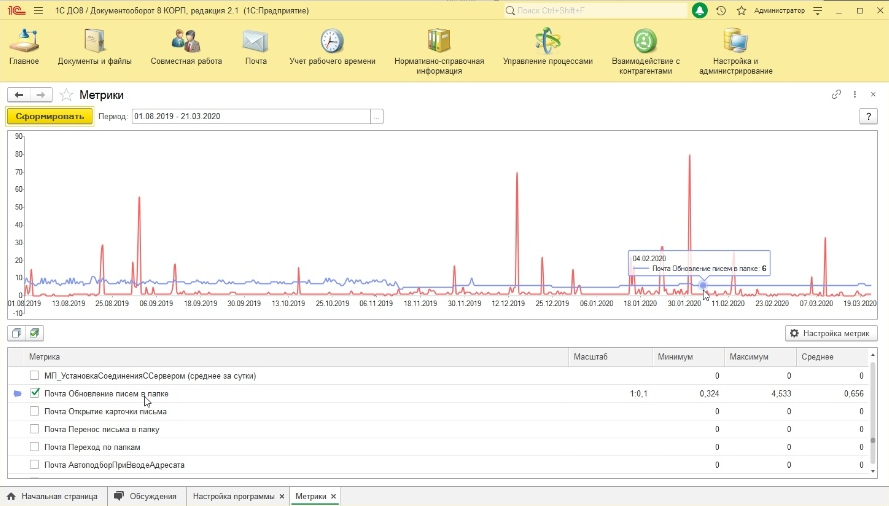Click the search field Поиск
The image size is (889, 506).
pyautogui.click(x=595, y=10)
